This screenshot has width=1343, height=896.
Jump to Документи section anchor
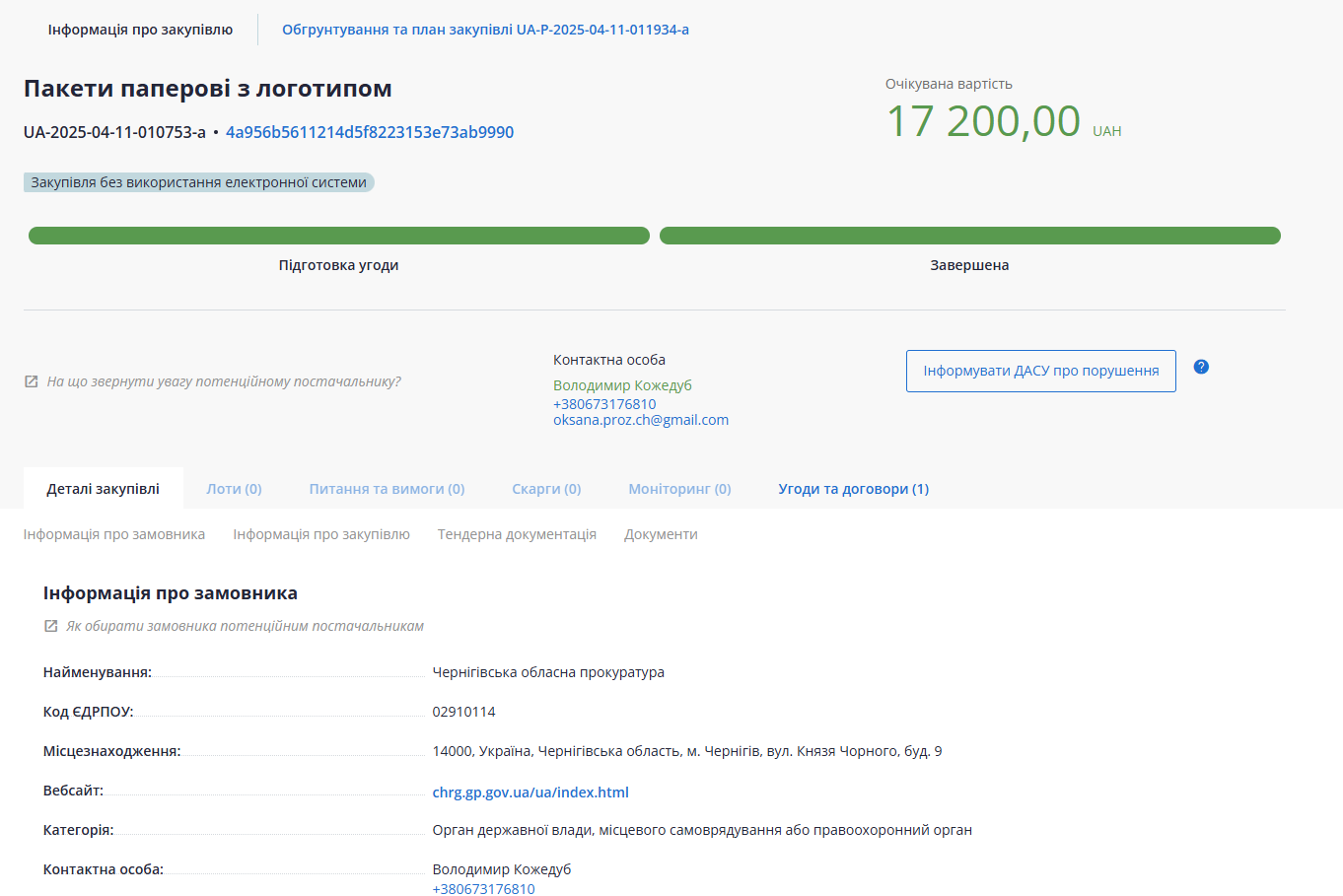click(x=661, y=534)
